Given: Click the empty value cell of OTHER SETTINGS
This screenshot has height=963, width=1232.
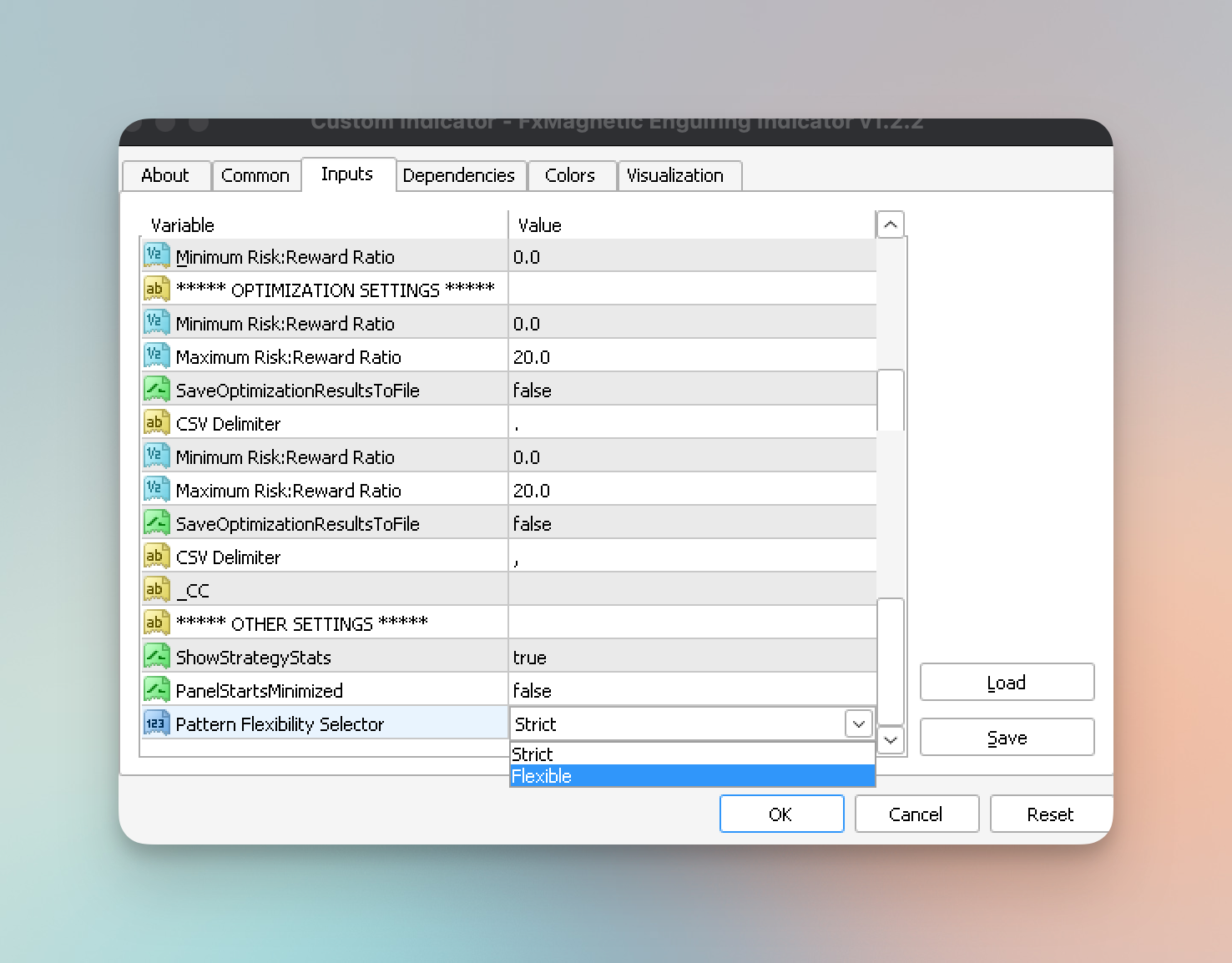Looking at the screenshot, I should pyautogui.click(x=693, y=623).
